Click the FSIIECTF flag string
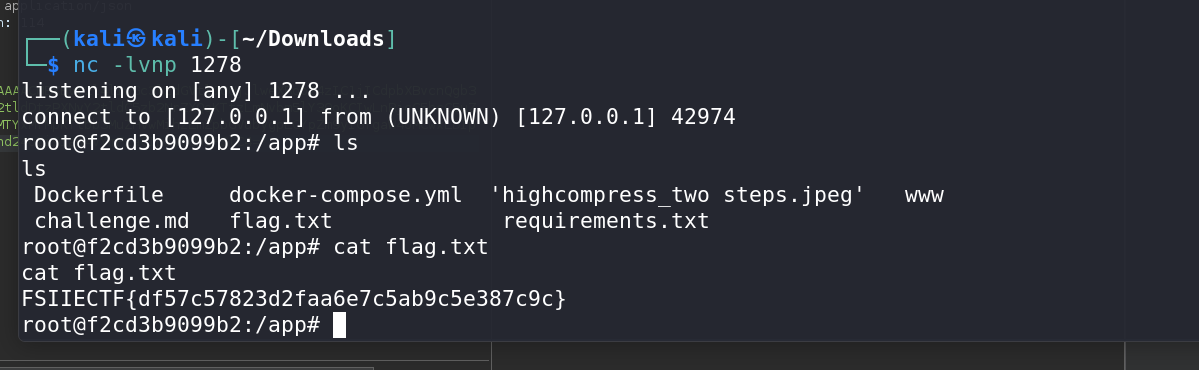The height and width of the screenshot is (370, 1199). (294, 299)
